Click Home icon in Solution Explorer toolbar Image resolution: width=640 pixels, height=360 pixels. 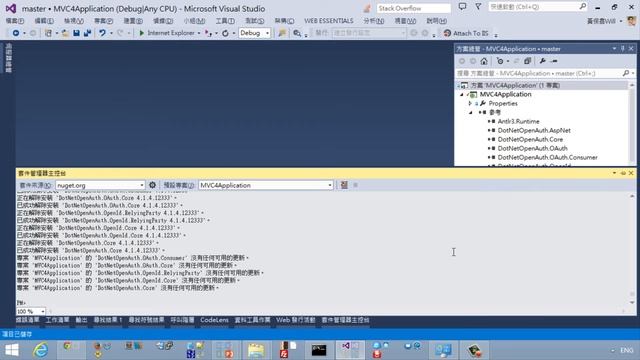[x=484, y=61]
